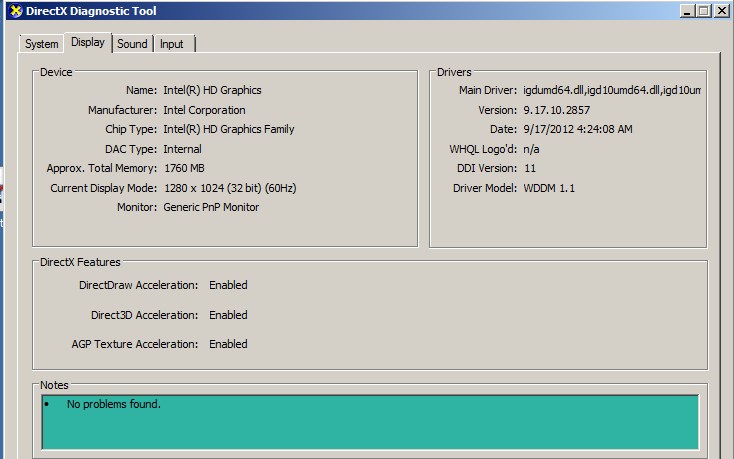Click Enabled beside AGP Texture Acceleration

228,344
